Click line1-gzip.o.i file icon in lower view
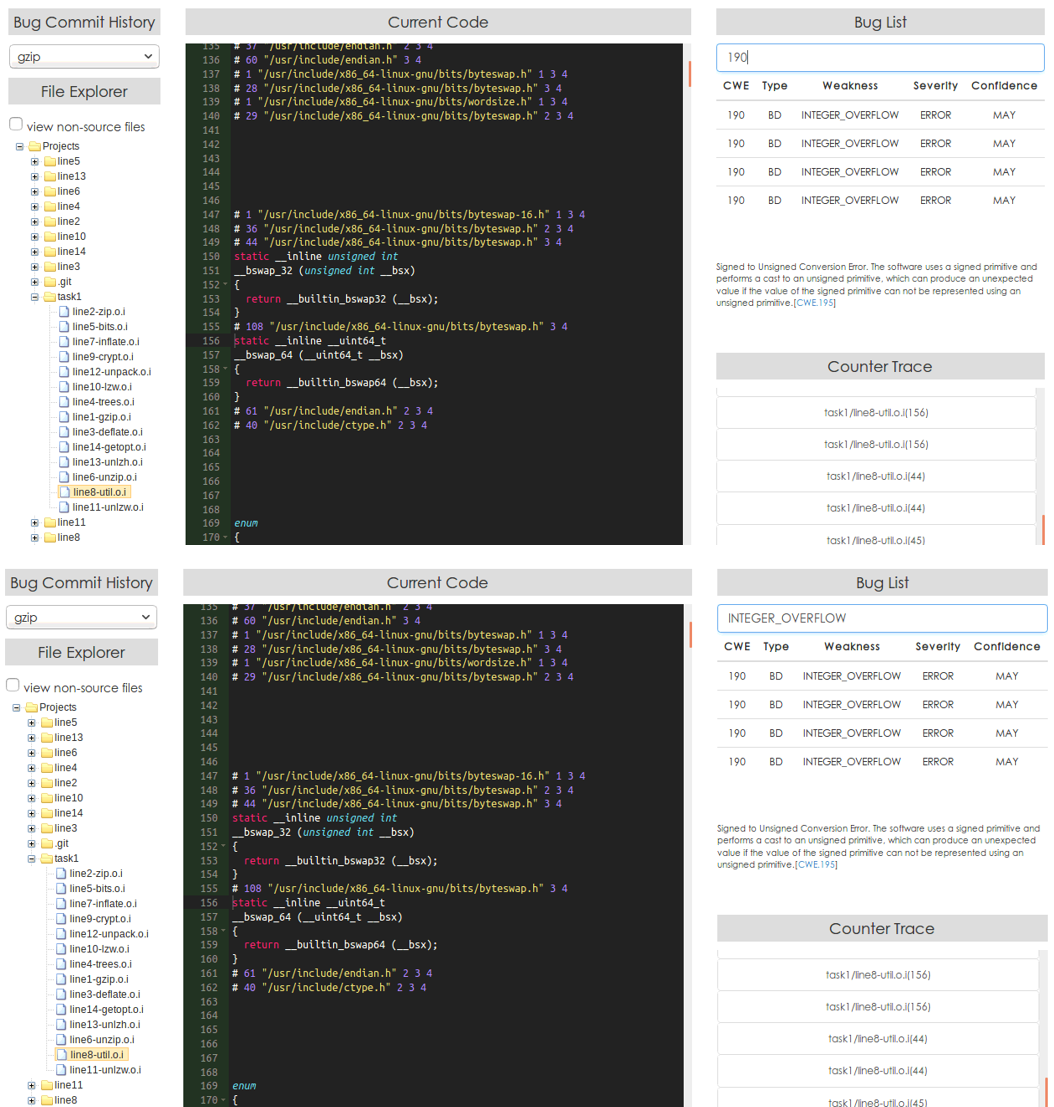The height and width of the screenshot is (1107, 1054). (x=61, y=979)
